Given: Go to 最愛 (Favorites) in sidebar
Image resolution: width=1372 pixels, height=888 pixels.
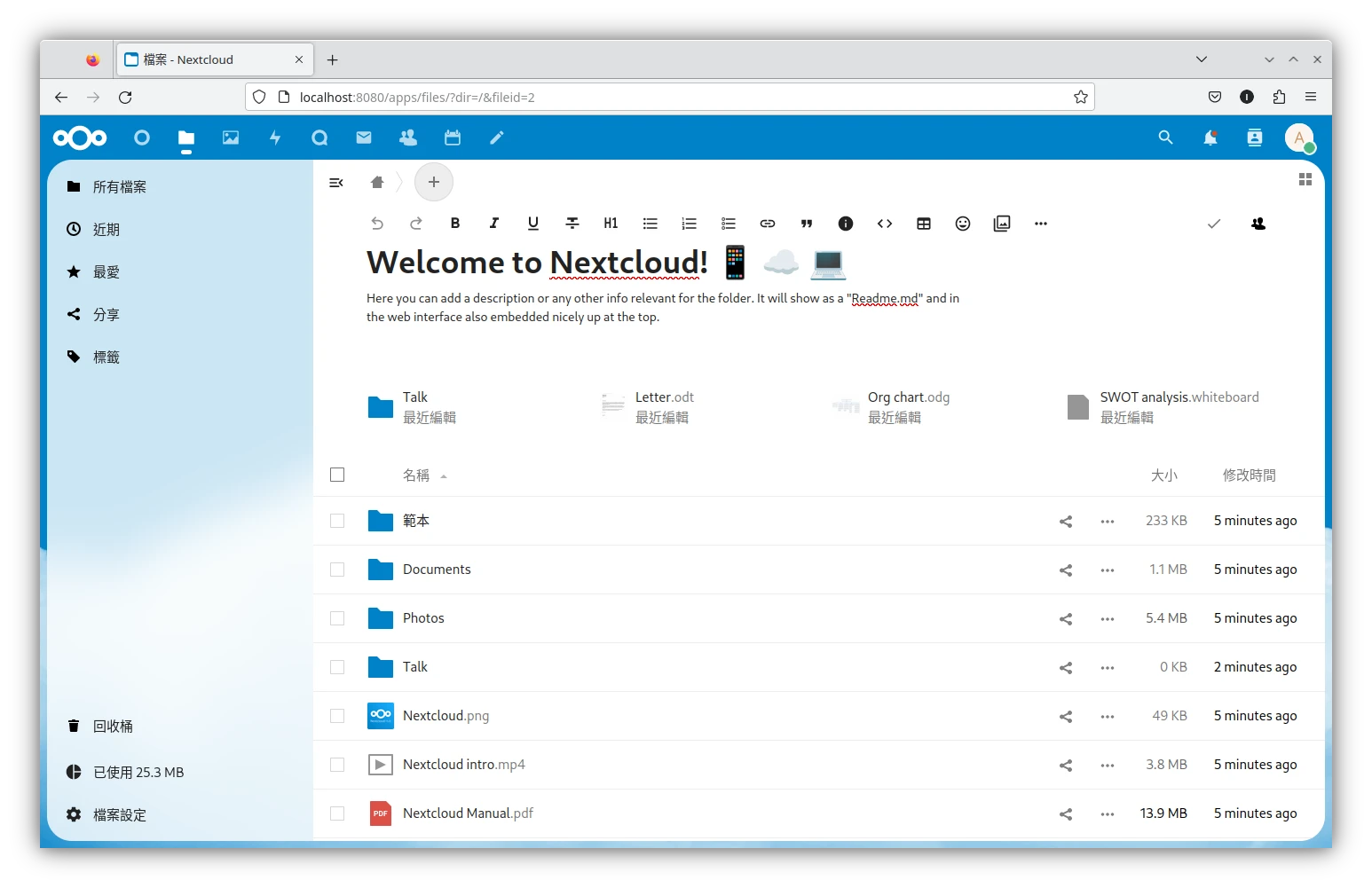Looking at the screenshot, I should click(106, 272).
